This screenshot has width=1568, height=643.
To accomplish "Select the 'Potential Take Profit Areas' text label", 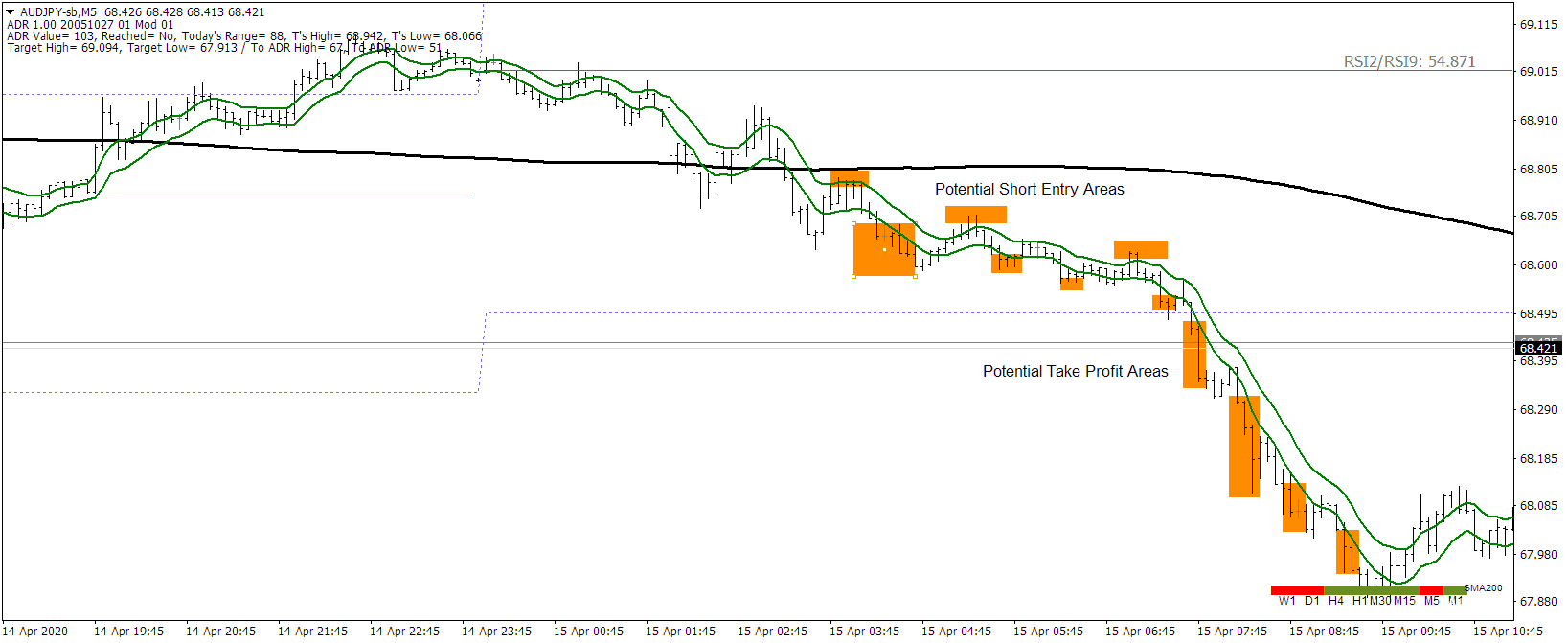I will (1075, 372).
